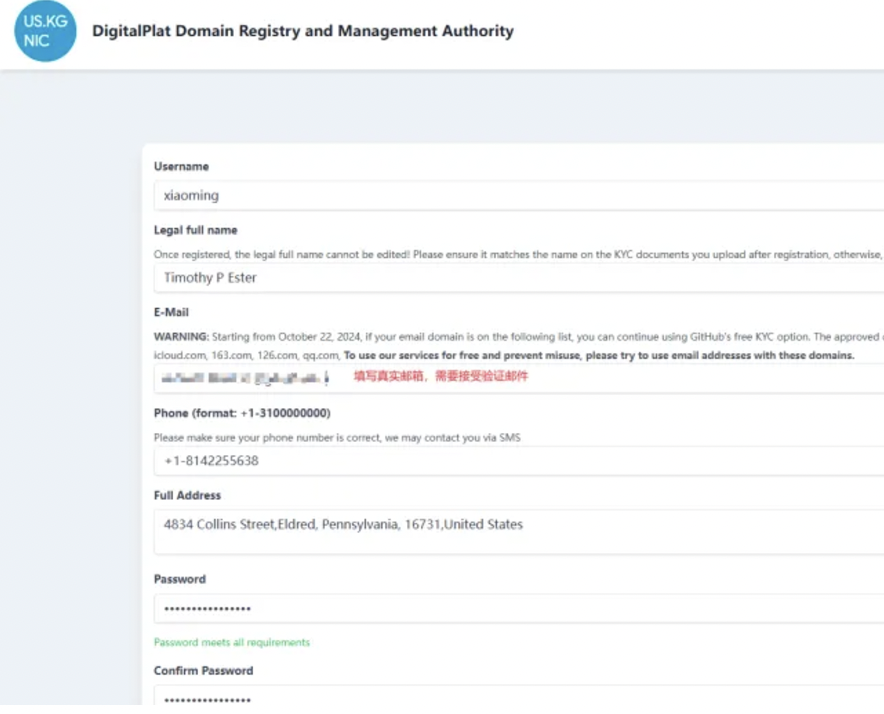
Task: Click the Confirm Password label
Action: pyautogui.click(x=204, y=671)
